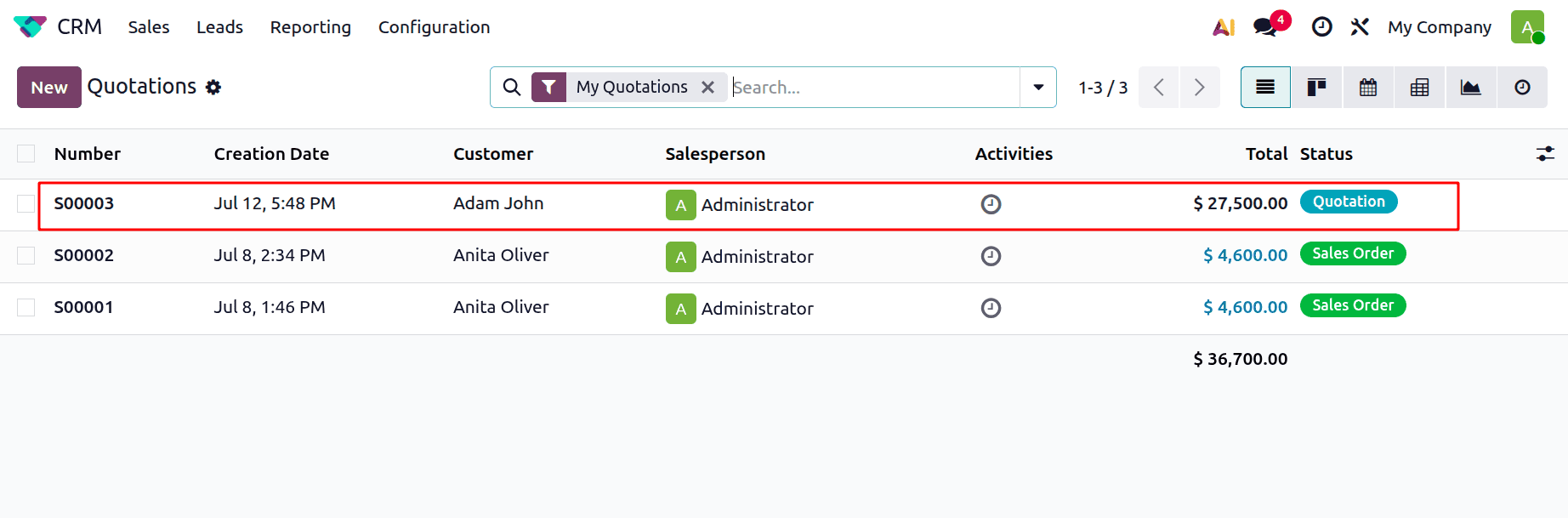Click Sales Order badge for S00001
1568x518 pixels.
pos(1353,305)
